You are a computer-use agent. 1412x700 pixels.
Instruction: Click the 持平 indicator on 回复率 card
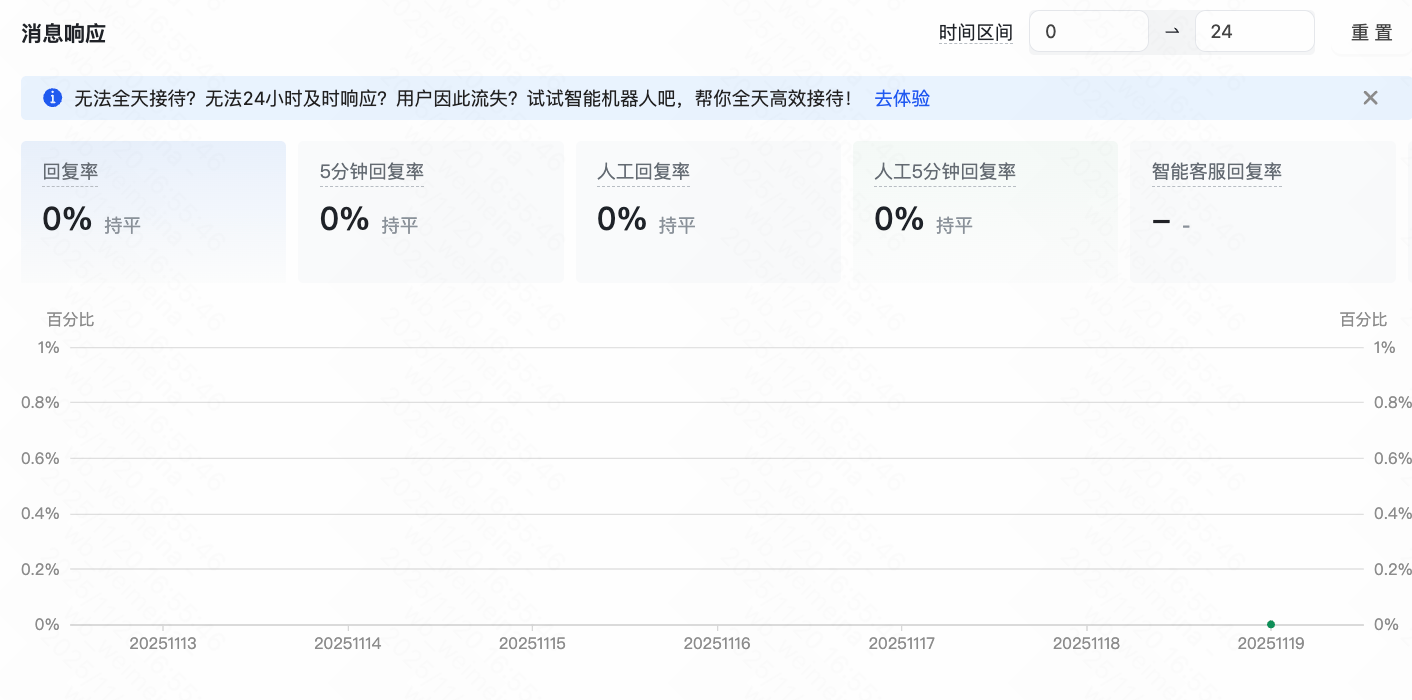click(122, 224)
